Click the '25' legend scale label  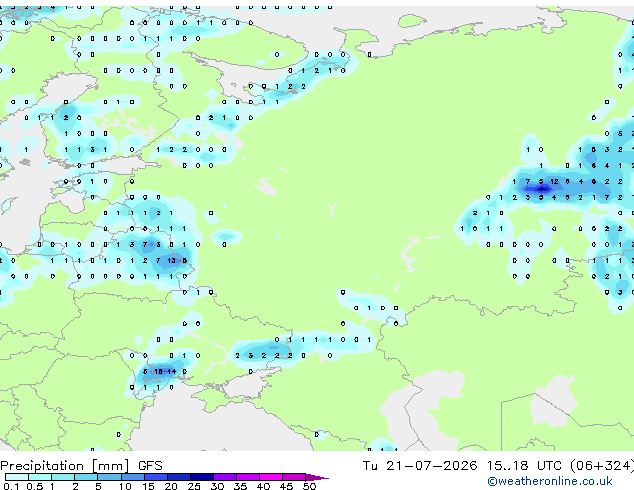pyautogui.click(x=194, y=486)
